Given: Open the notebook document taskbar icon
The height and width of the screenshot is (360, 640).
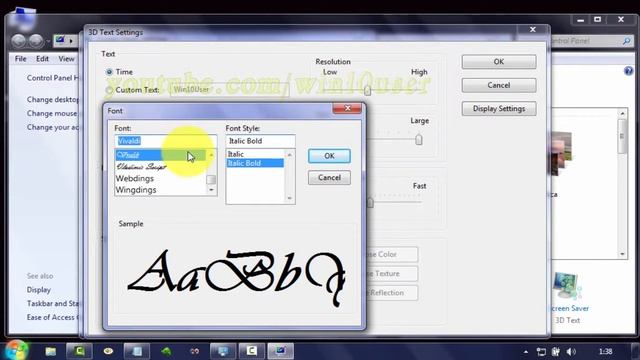Looking at the screenshot, I should pyautogui.click(x=137, y=351).
